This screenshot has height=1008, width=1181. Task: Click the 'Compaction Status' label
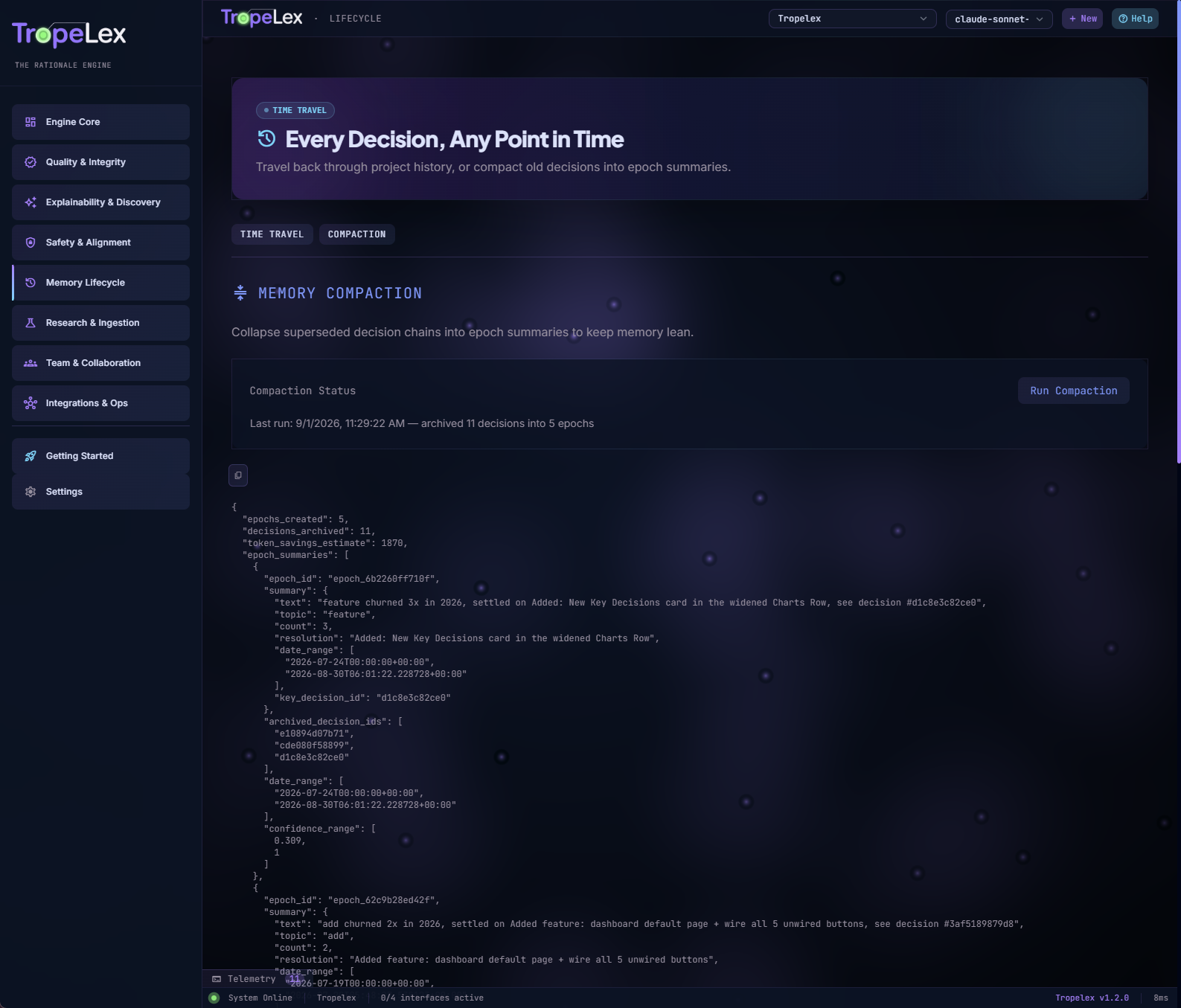coord(303,391)
